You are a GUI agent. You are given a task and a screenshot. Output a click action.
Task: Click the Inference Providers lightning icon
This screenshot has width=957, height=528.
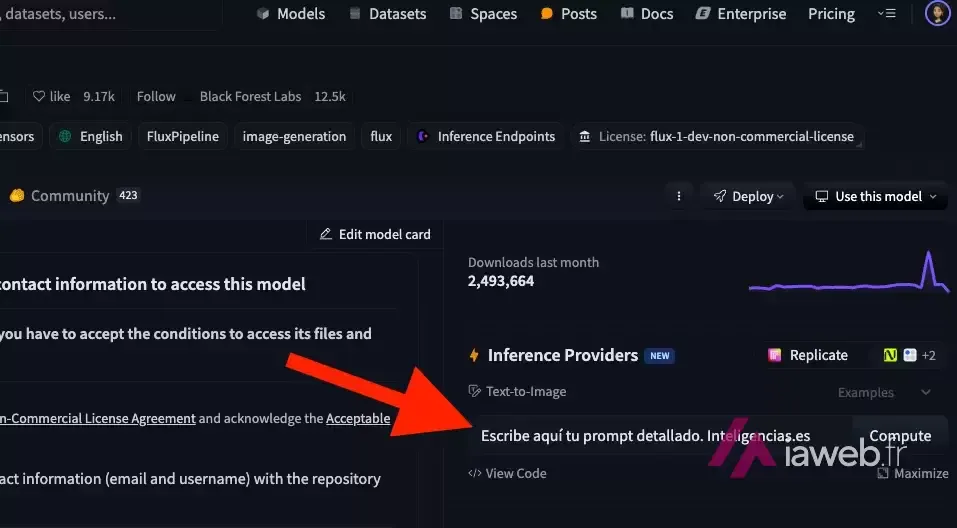[474, 355]
